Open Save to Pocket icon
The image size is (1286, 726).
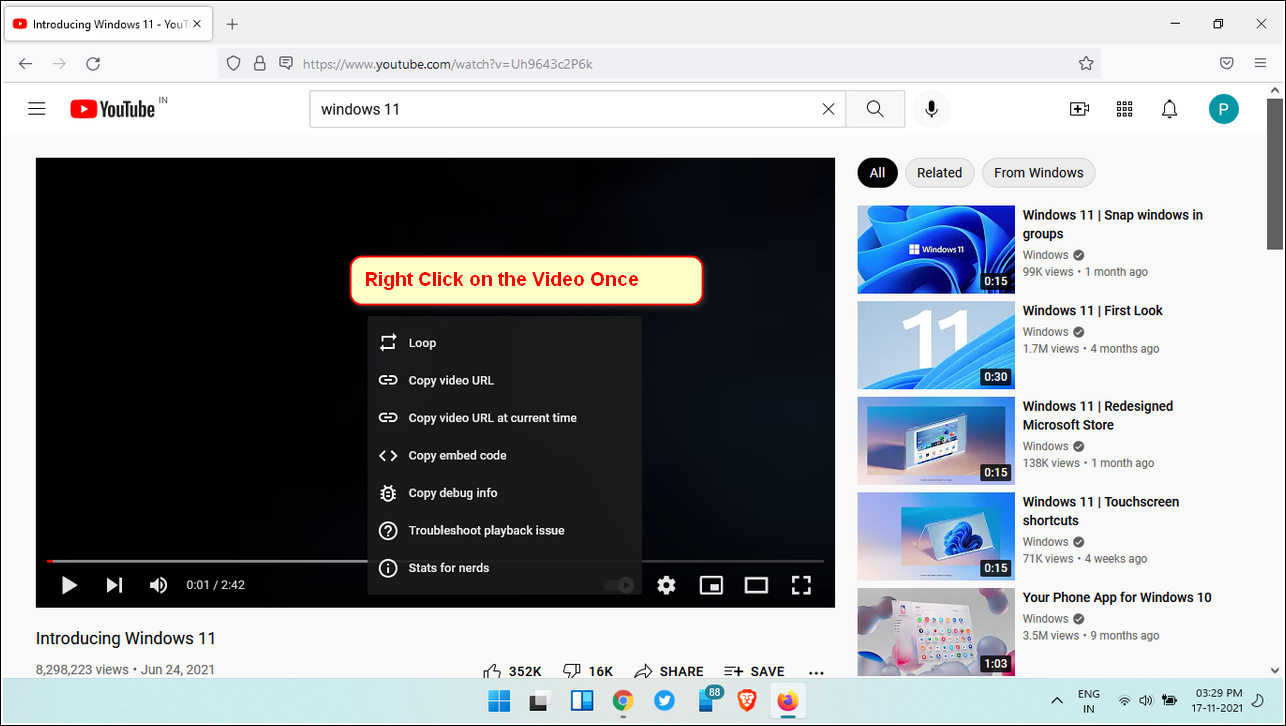[1227, 63]
